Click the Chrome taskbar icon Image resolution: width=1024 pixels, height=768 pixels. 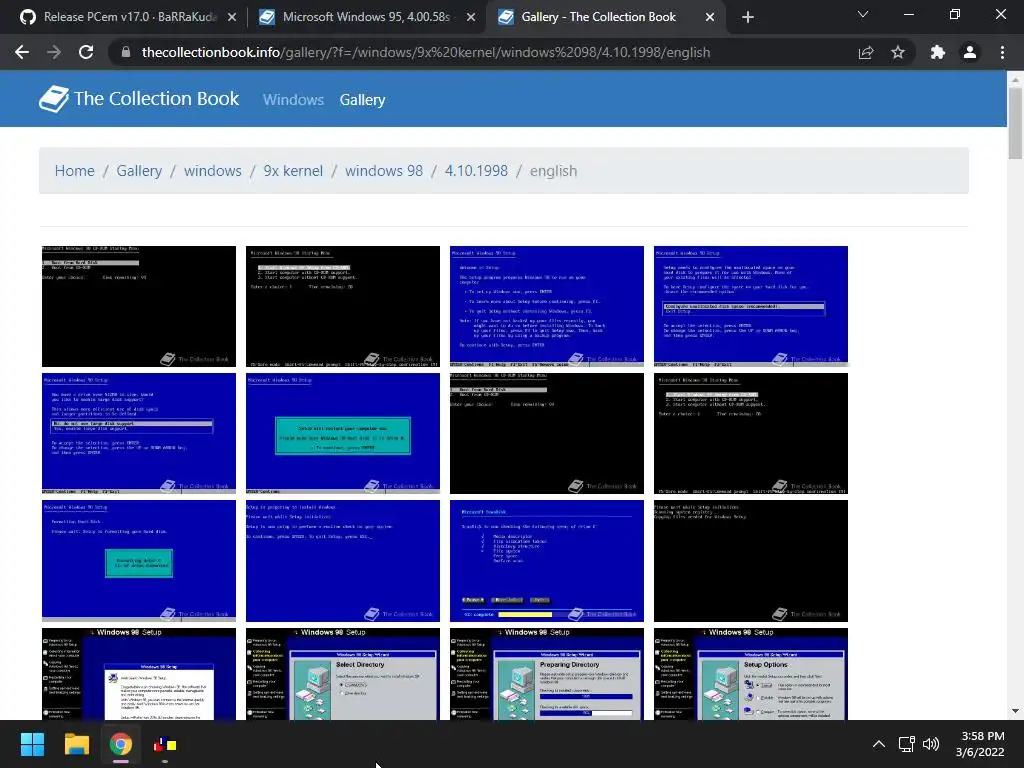point(121,744)
